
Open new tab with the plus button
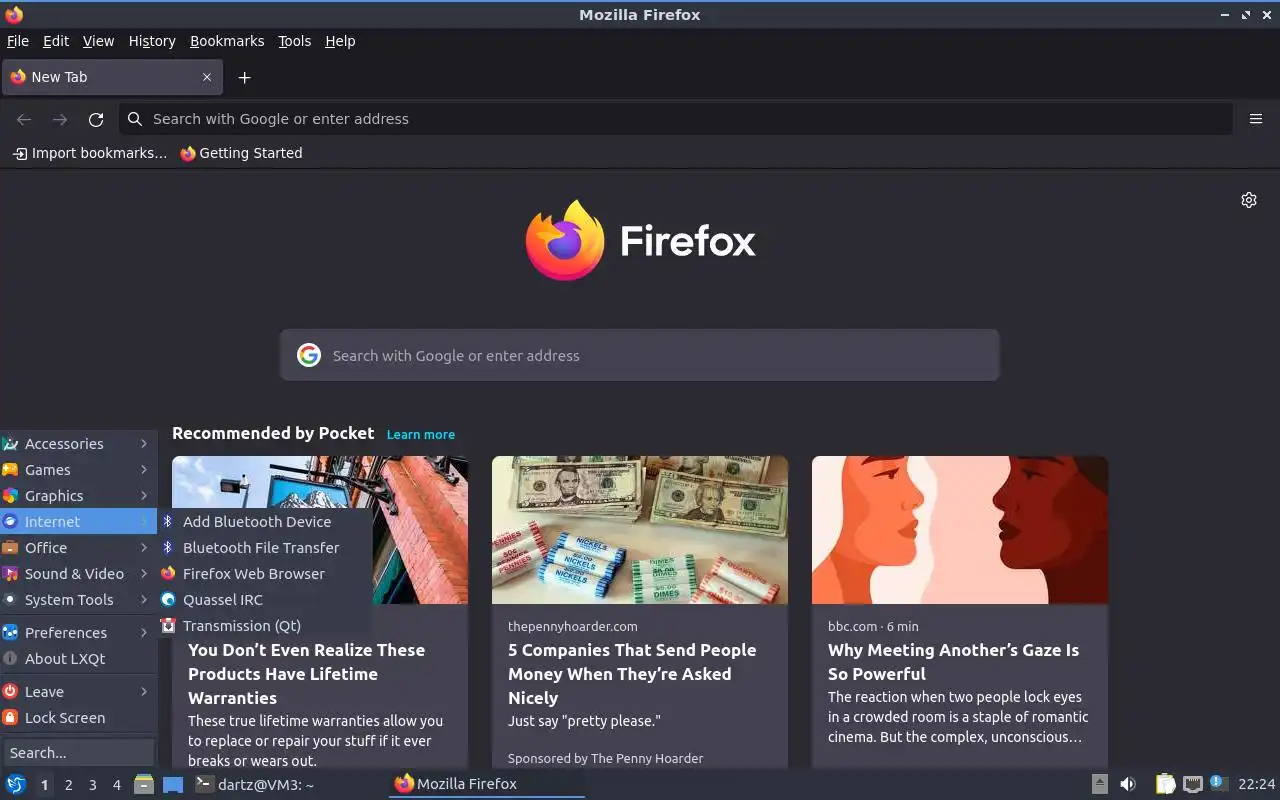[x=244, y=77]
